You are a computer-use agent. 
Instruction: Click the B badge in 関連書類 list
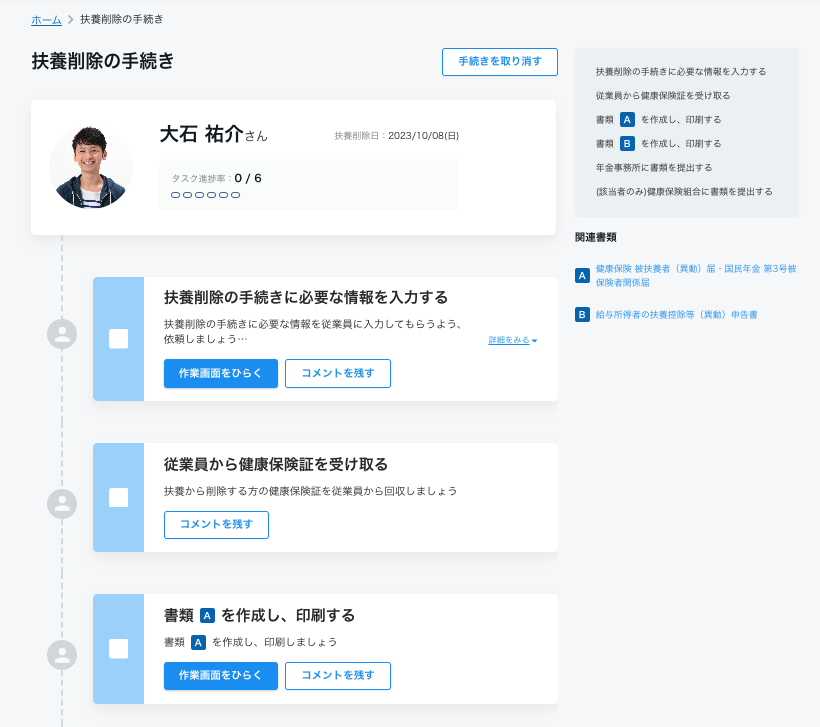(x=582, y=314)
